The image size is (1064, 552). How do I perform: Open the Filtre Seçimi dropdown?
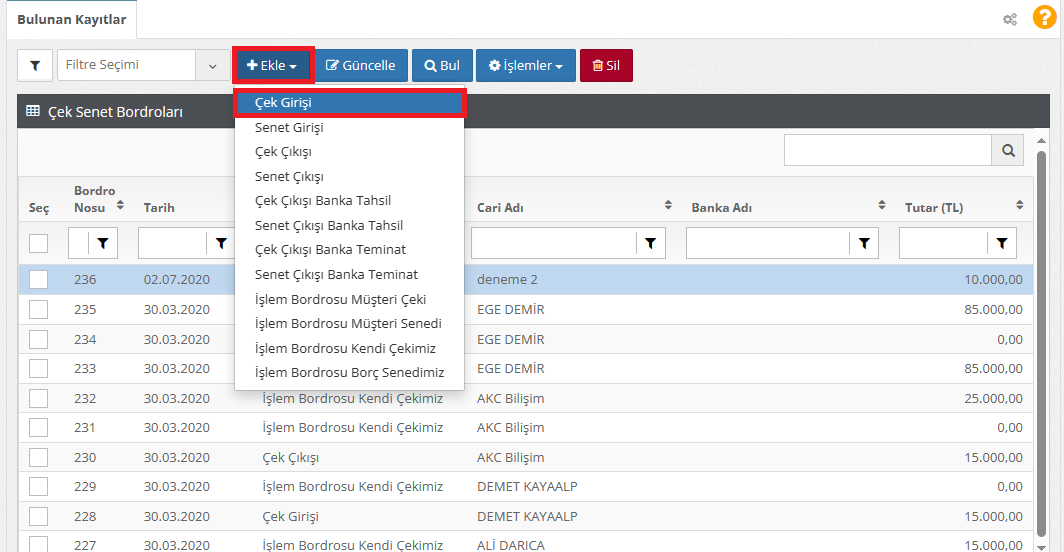point(140,65)
